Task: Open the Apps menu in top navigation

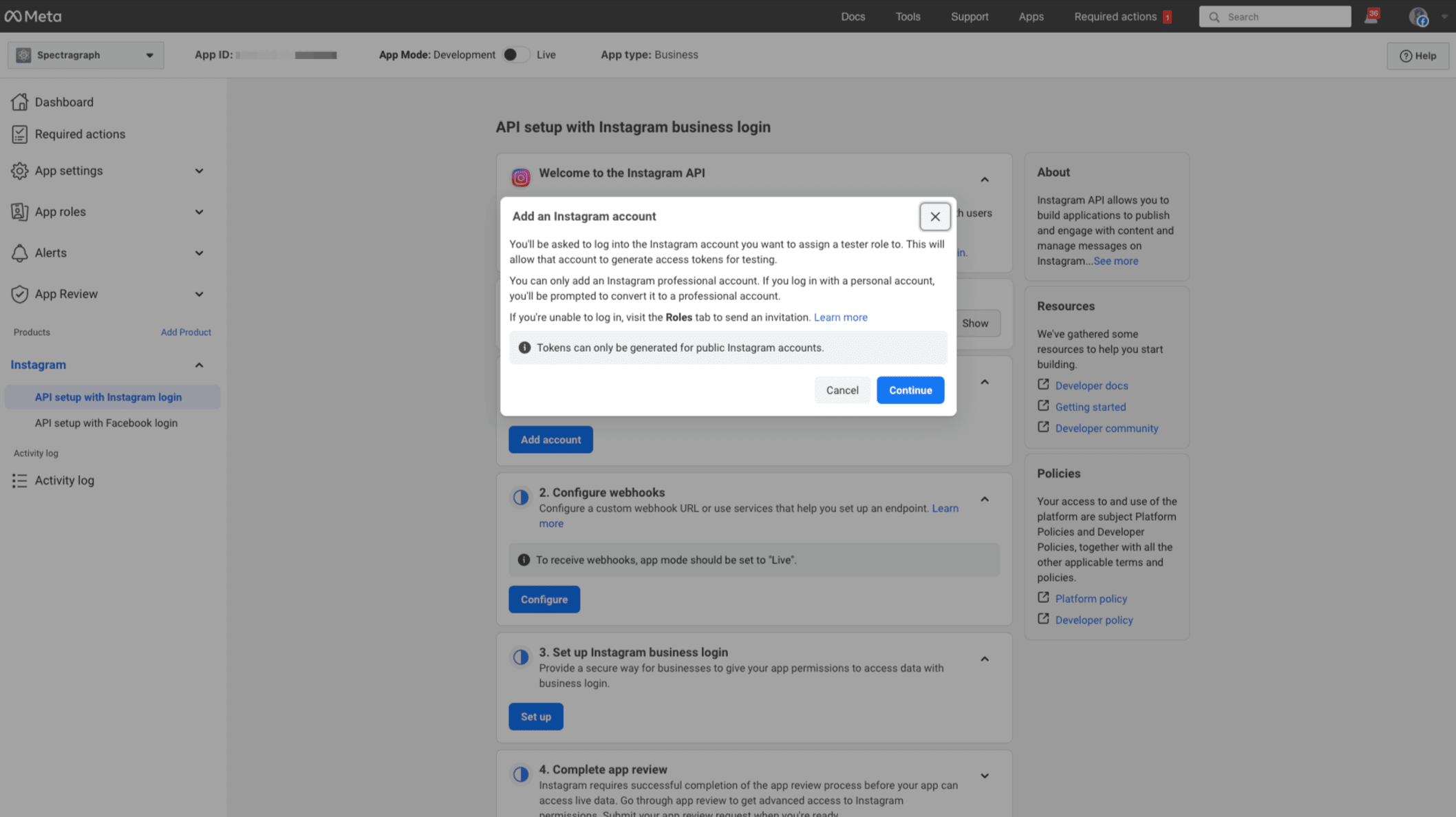Action: (1031, 16)
